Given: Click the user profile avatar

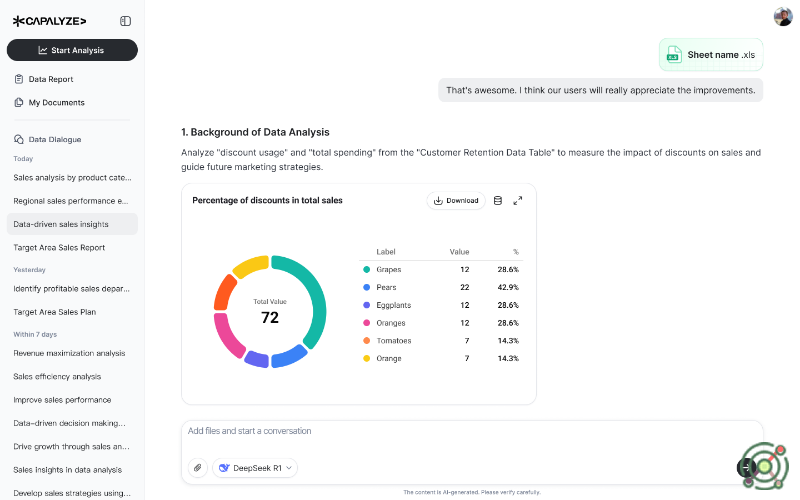Looking at the screenshot, I should click(x=782, y=16).
